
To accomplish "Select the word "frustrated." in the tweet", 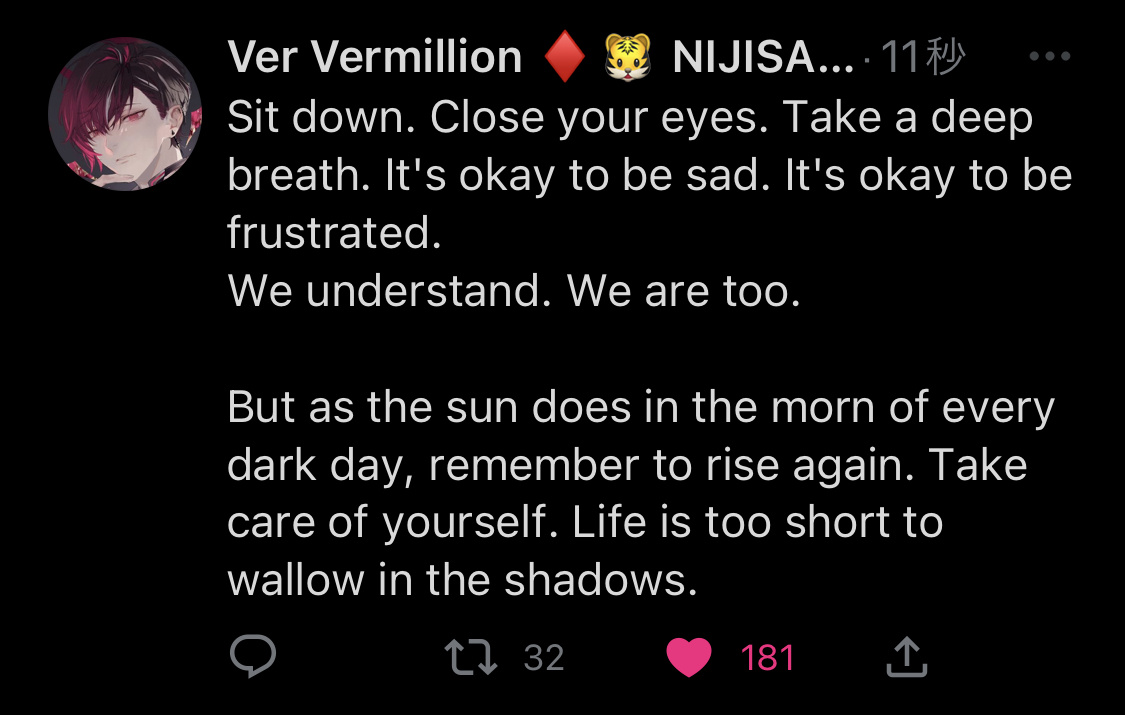I will click(334, 233).
